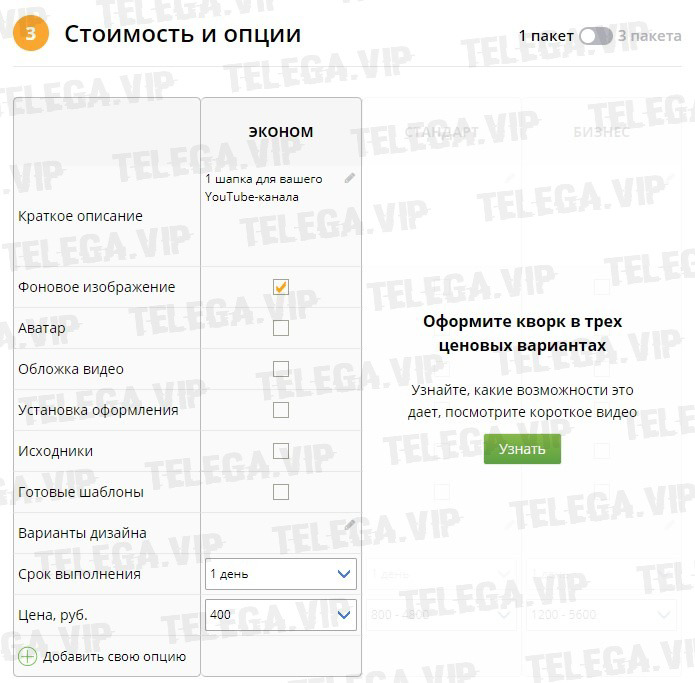Click Добавить свою опцию link
This screenshot has height=683, width=695.
(114, 657)
